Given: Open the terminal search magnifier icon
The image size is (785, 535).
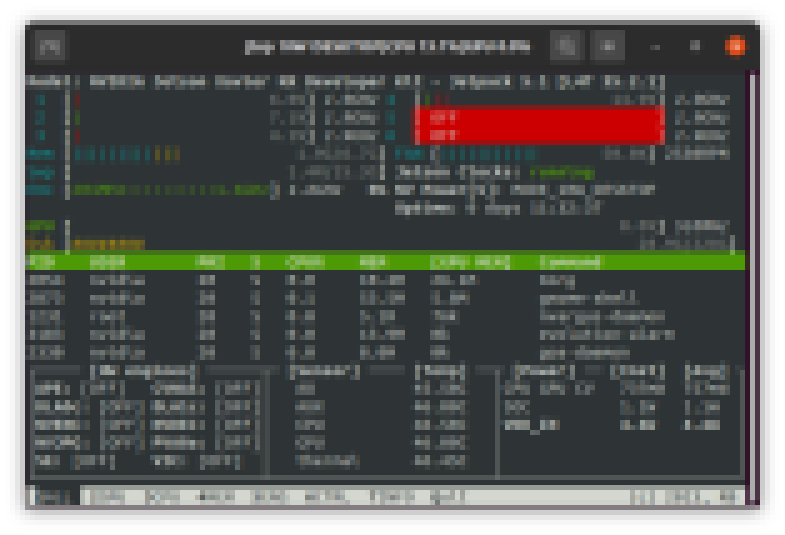Looking at the screenshot, I should pos(567,47).
